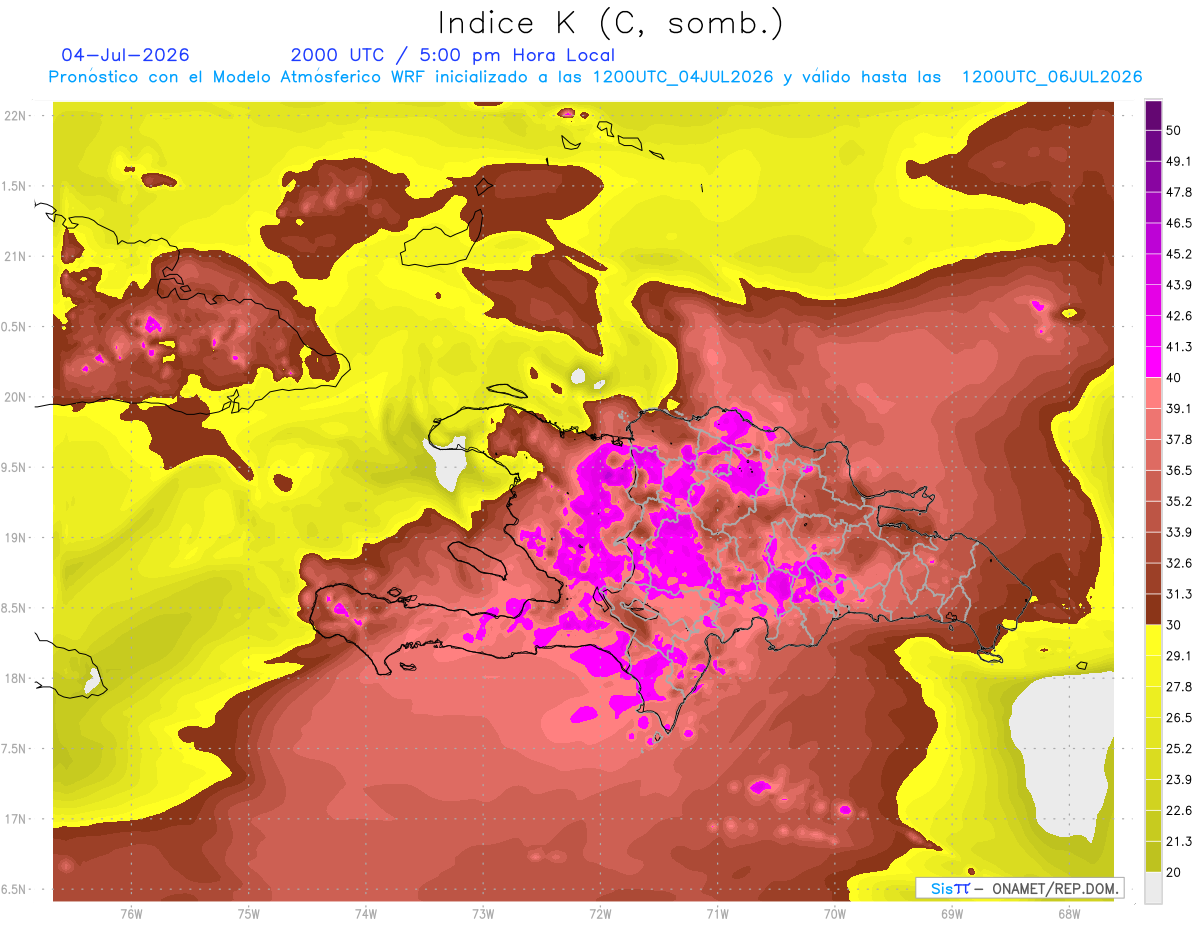Click the colorbar value label '45.2'
This screenshot has height=927, width=1200.
point(1179,254)
